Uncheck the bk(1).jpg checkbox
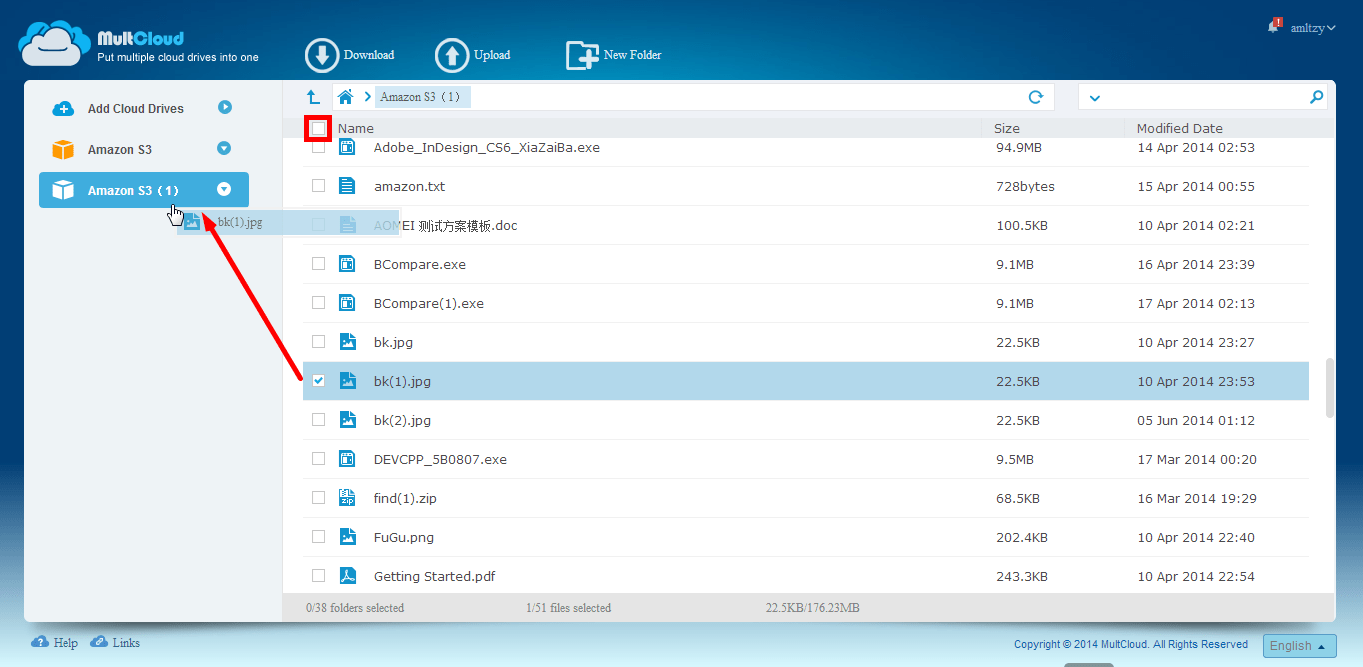 [x=318, y=381]
